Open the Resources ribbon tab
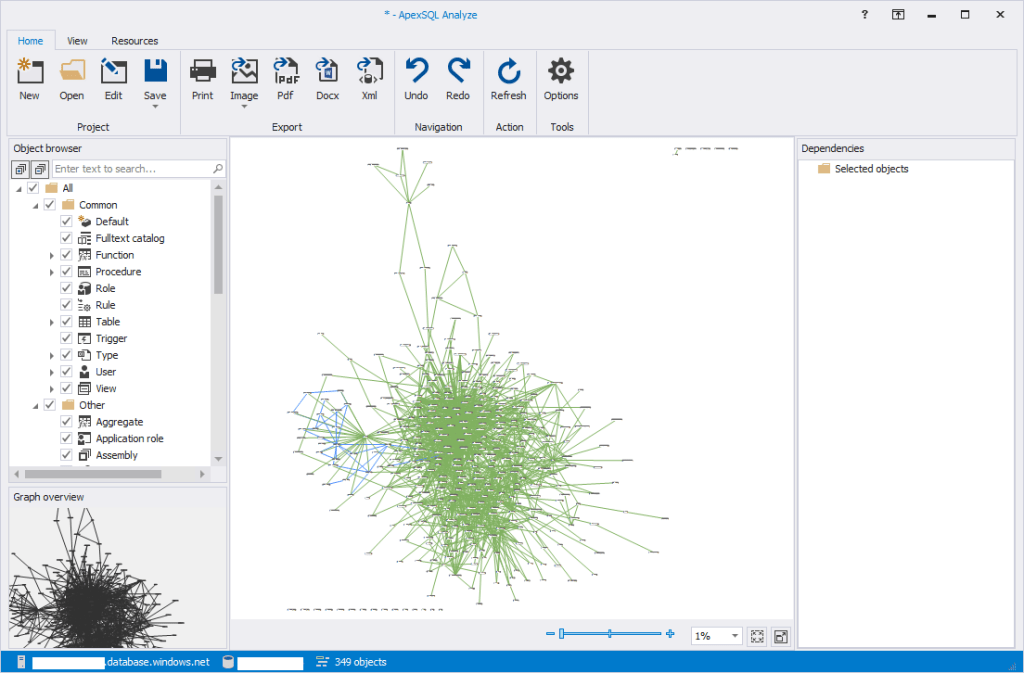Image resolution: width=1024 pixels, height=673 pixels. (x=134, y=41)
